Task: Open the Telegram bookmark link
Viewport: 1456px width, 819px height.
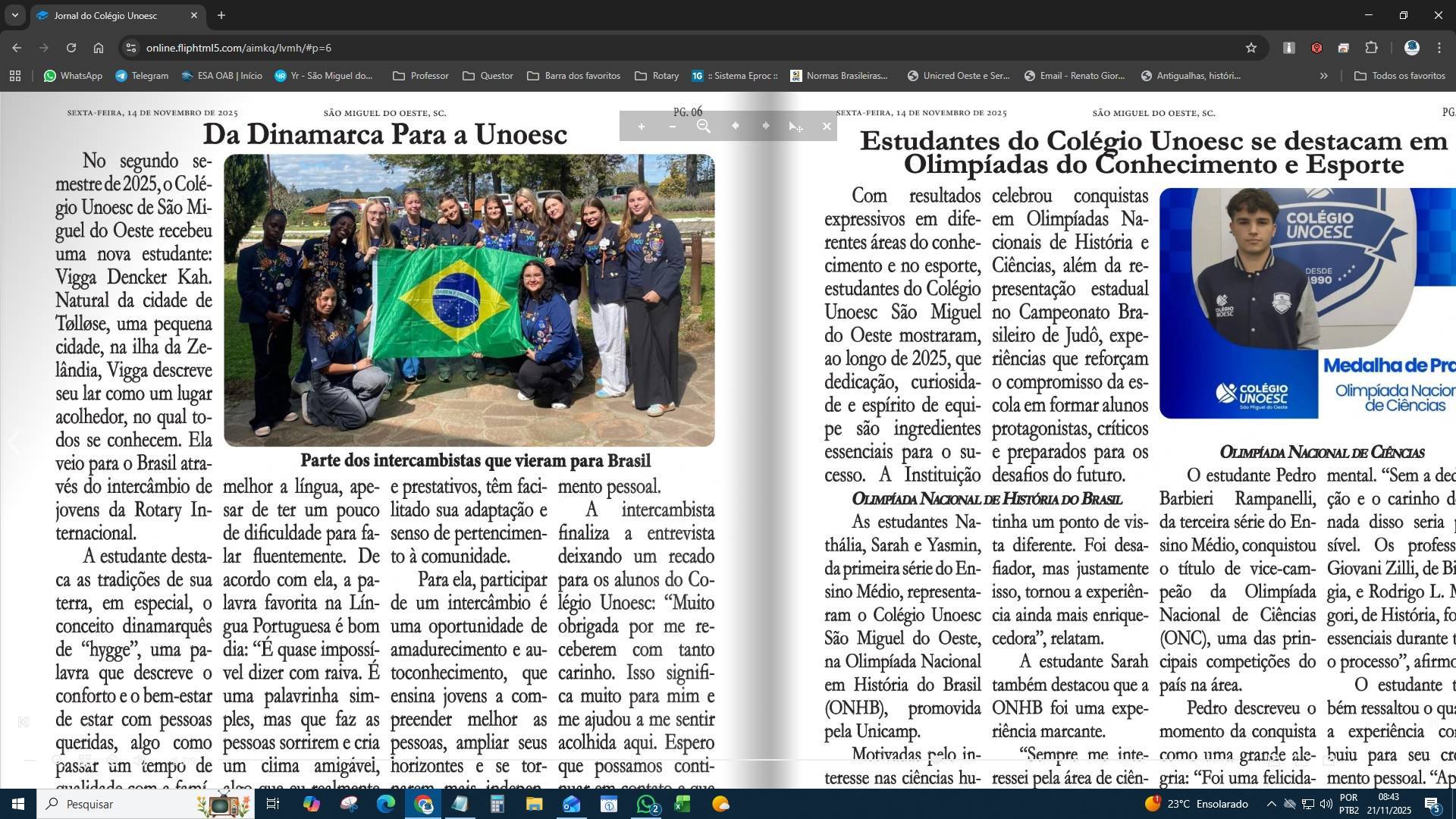Action: [x=142, y=76]
